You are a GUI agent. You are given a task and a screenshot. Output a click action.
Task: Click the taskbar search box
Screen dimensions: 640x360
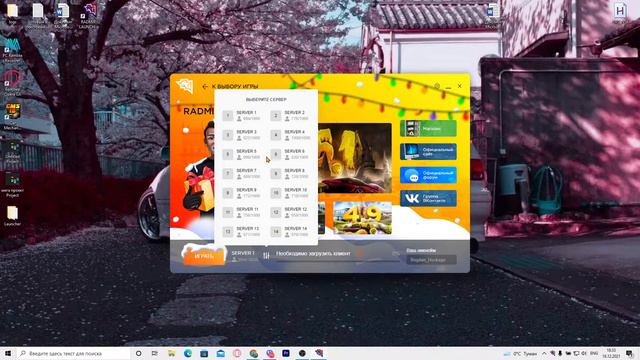[x=73, y=353]
